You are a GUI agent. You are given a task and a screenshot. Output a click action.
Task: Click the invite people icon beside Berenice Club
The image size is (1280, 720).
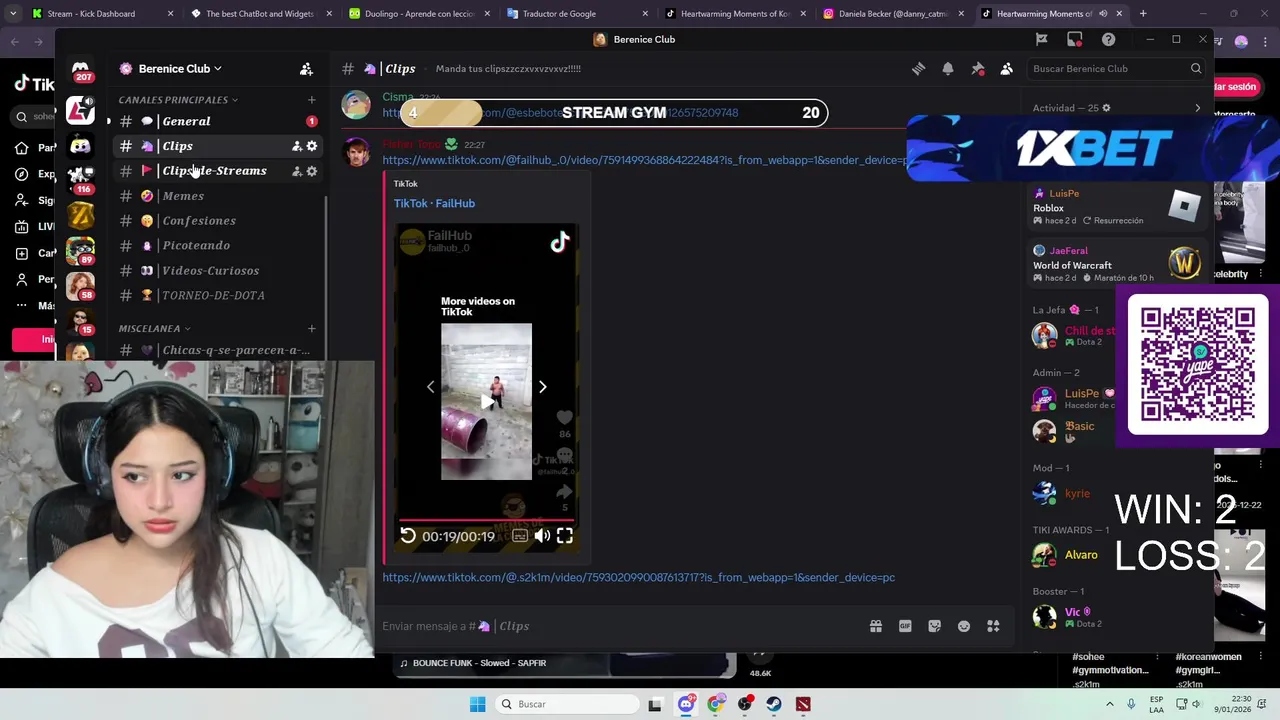pyautogui.click(x=306, y=69)
